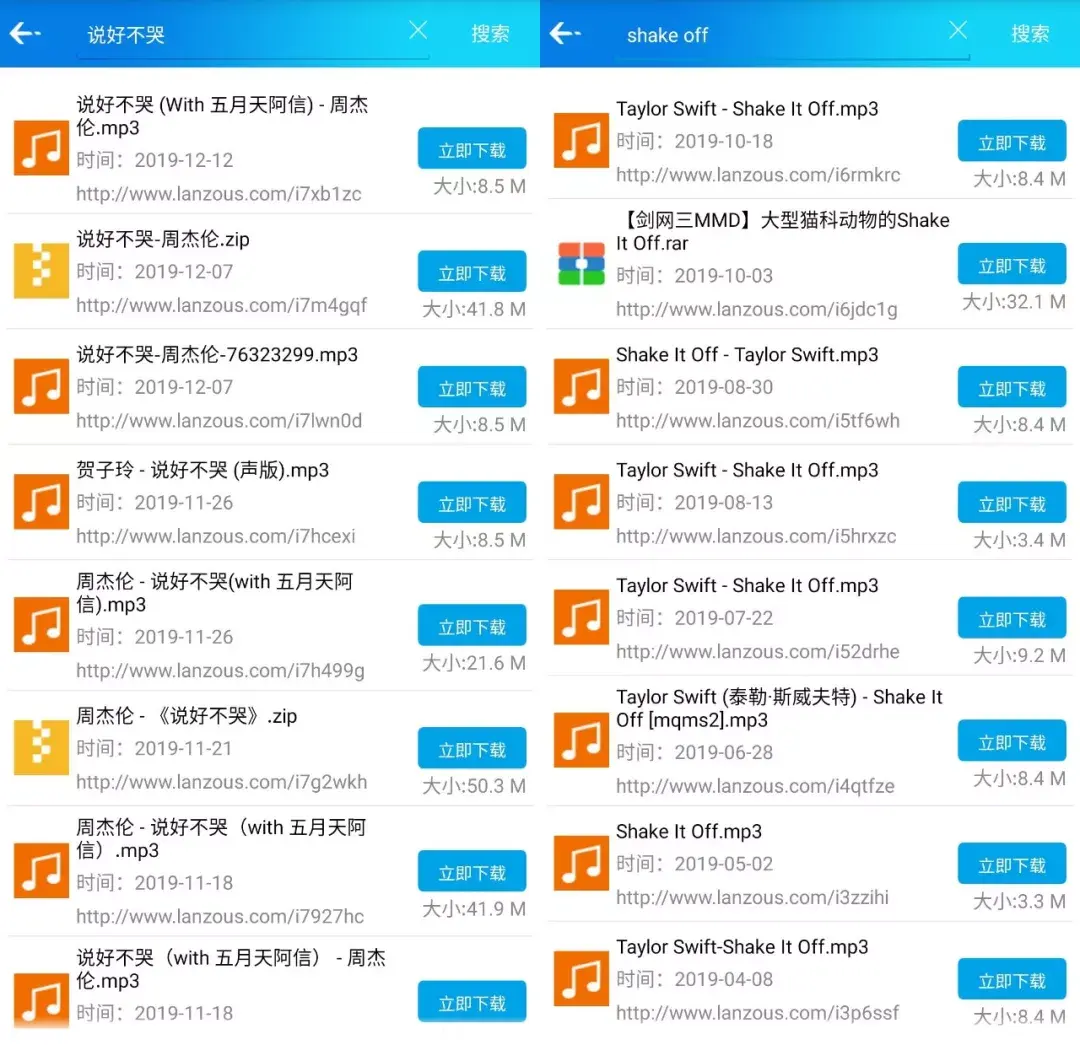
Task: Tap 搜索 next to the shake off field
Action: (x=1030, y=34)
